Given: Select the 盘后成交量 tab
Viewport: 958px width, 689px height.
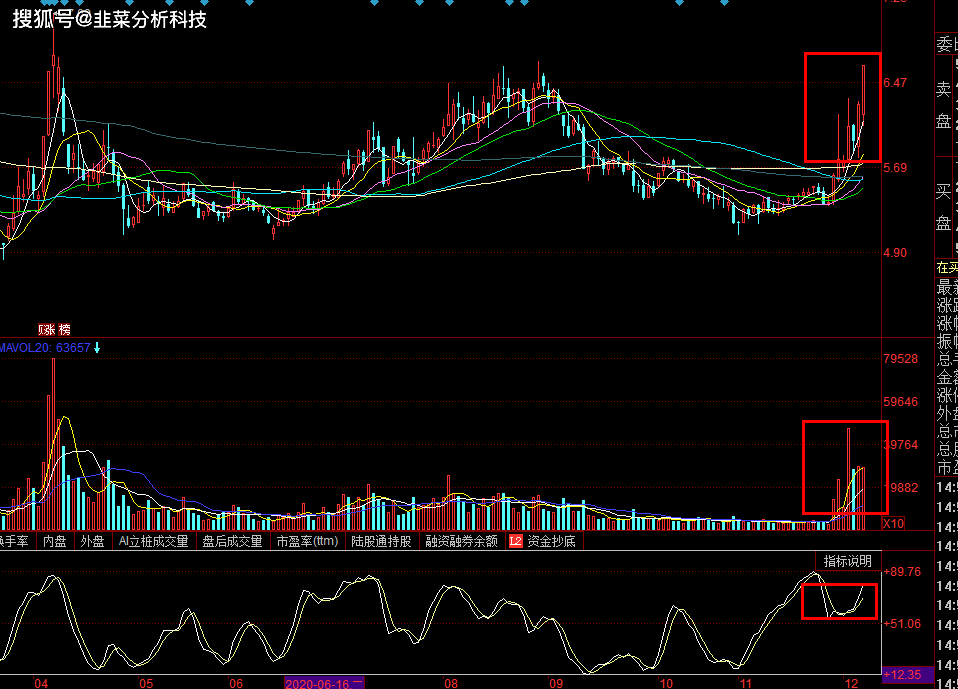Looking at the screenshot, I should [x=232, y=541].
